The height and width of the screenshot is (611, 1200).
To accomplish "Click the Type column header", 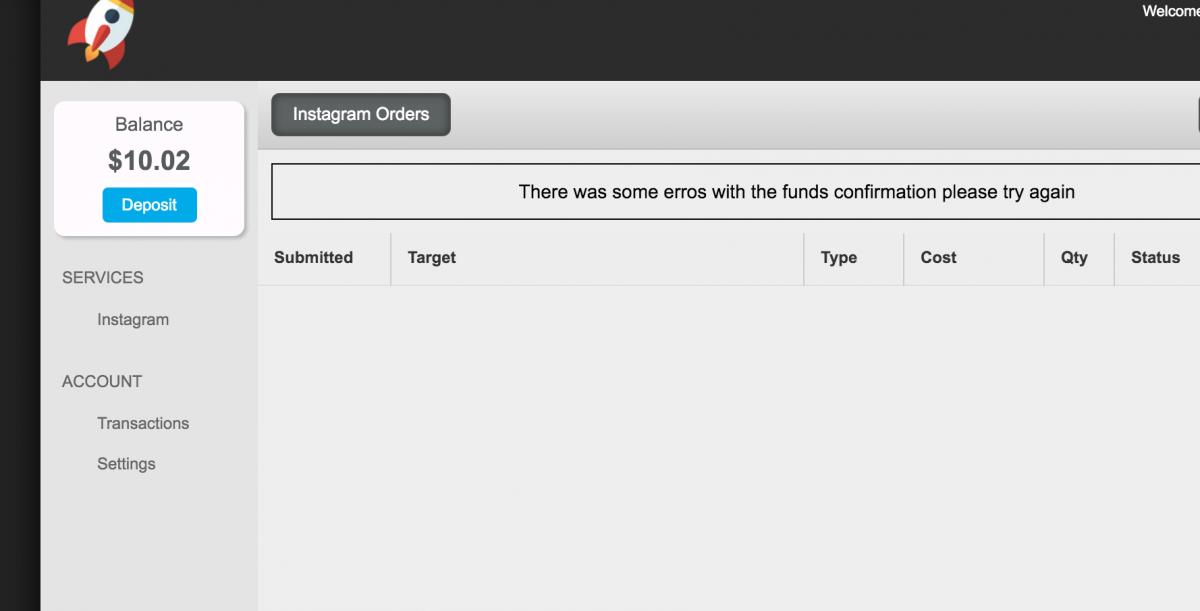I will tap(839, 257).
